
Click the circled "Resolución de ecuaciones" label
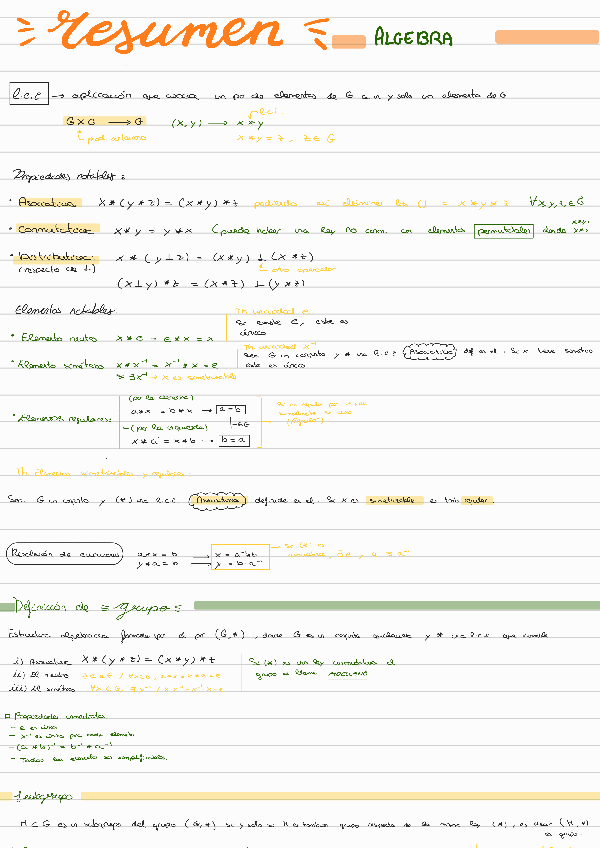point(64,551)
